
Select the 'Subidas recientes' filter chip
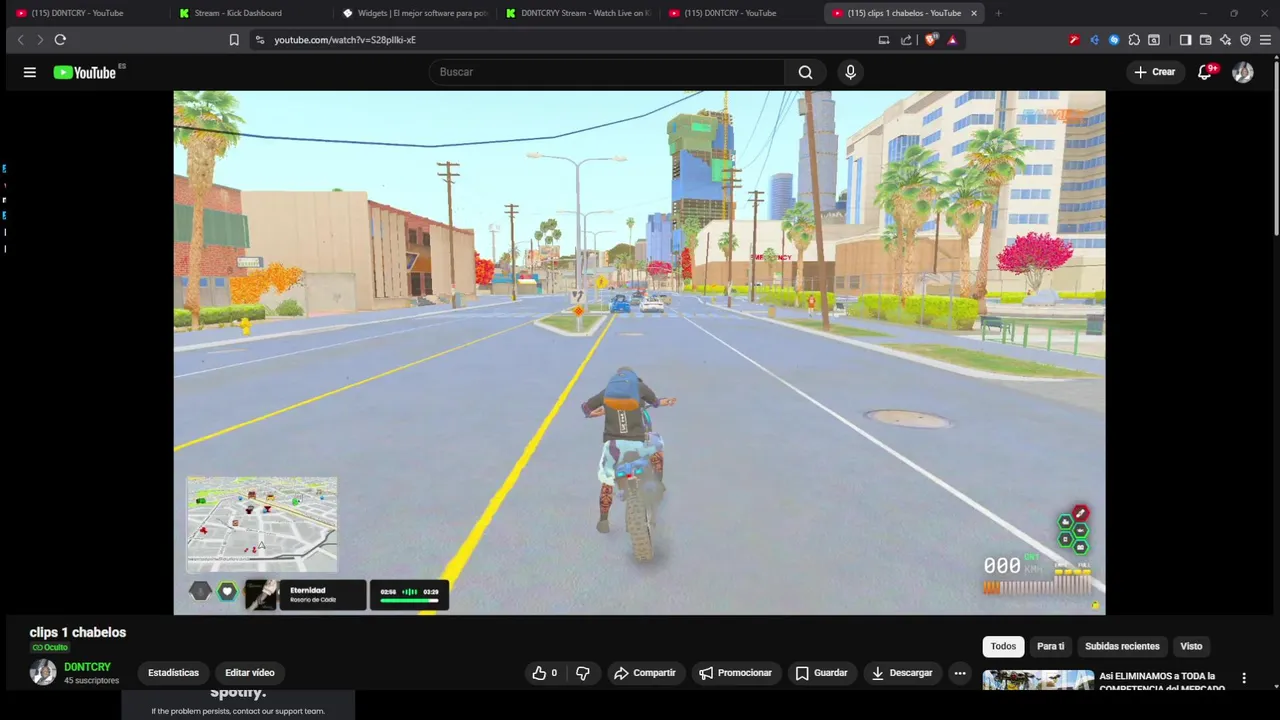pos(1122,646)
